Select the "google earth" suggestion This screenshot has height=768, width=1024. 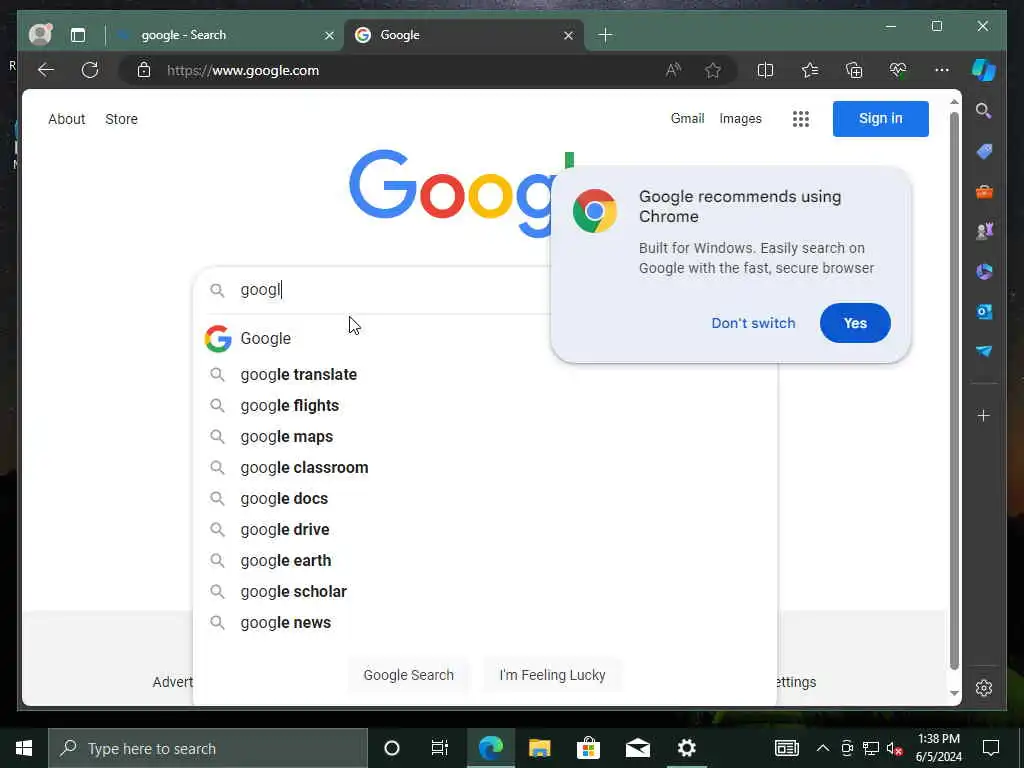point(485,560)
